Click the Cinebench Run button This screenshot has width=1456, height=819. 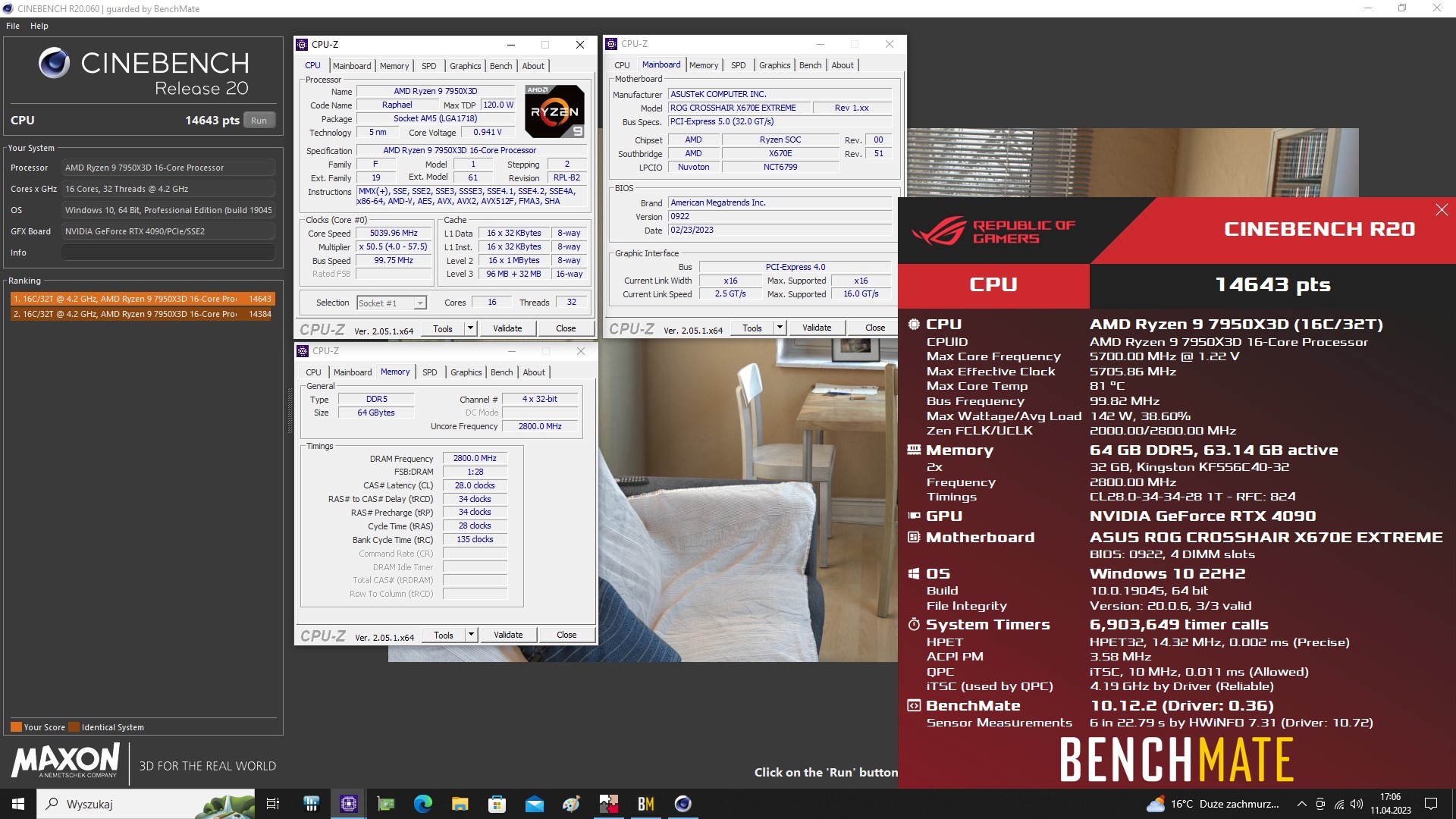(x=259, y=121)
